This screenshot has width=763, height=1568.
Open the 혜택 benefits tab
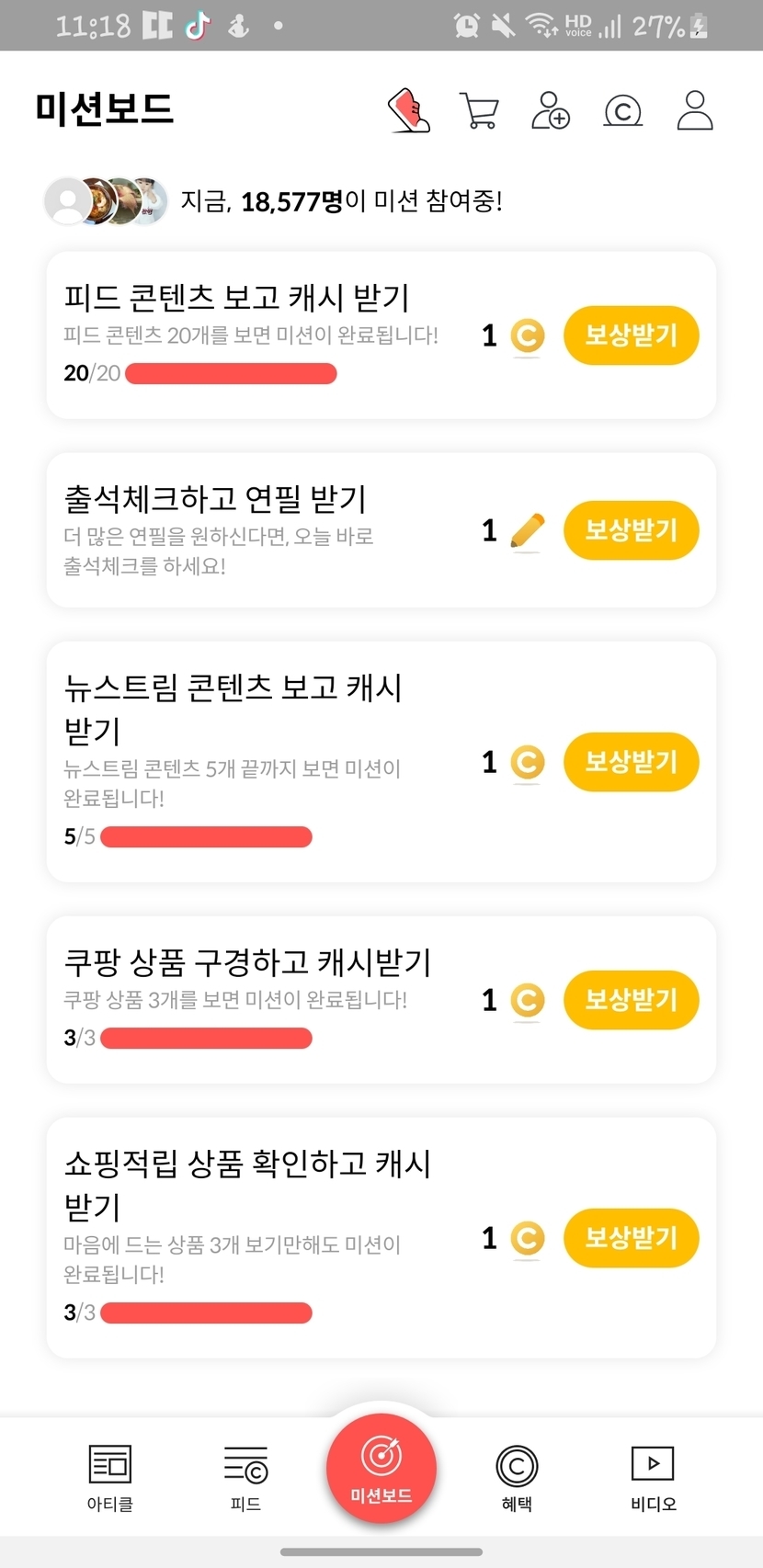(517, 1476)
